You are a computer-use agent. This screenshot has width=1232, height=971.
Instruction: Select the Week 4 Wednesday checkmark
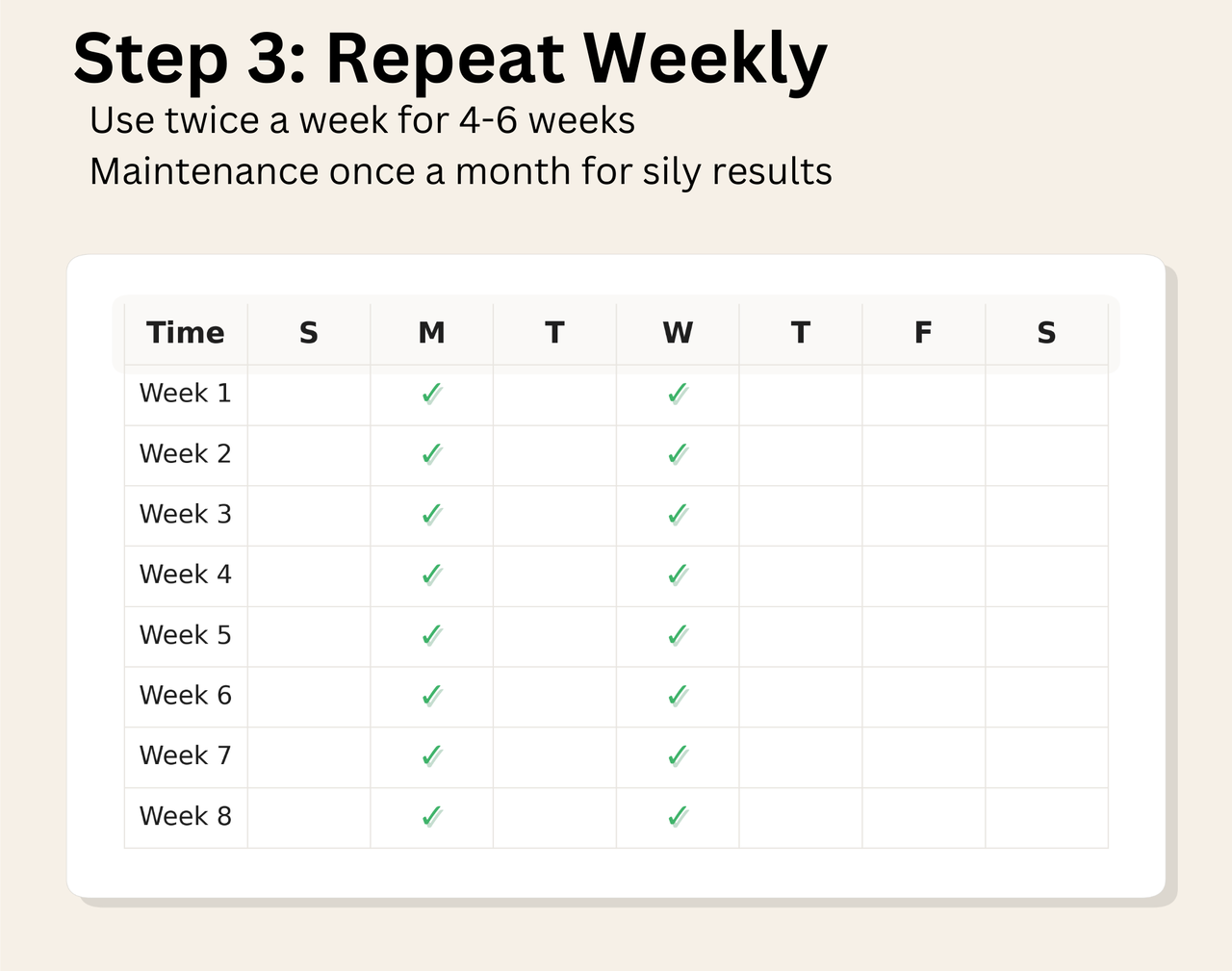(678, 575)
